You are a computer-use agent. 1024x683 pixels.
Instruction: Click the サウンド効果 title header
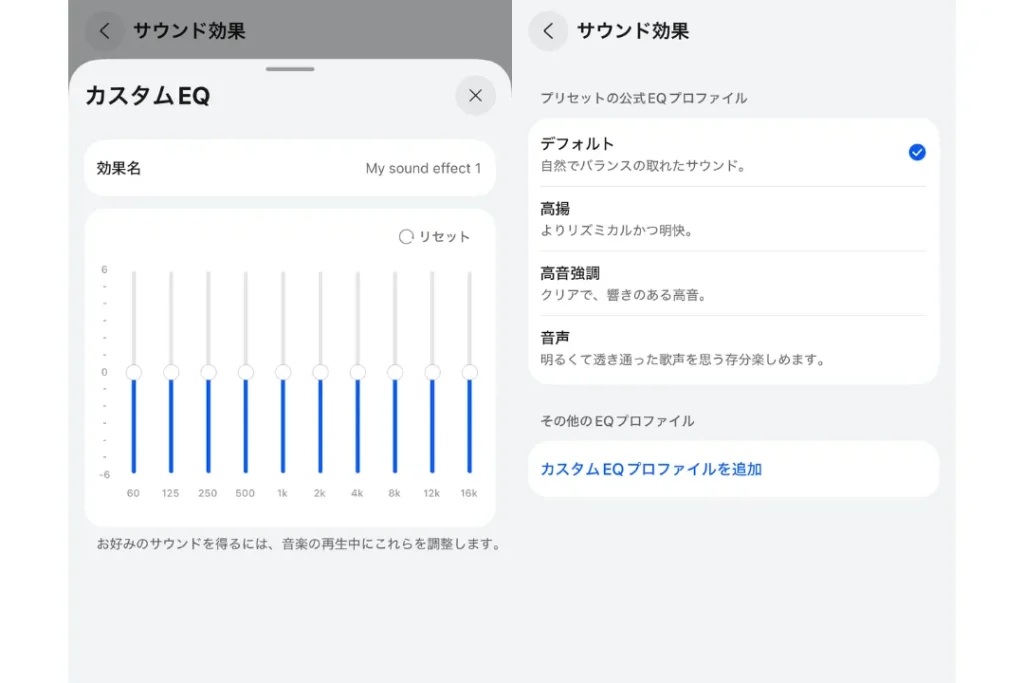[621, 31]
